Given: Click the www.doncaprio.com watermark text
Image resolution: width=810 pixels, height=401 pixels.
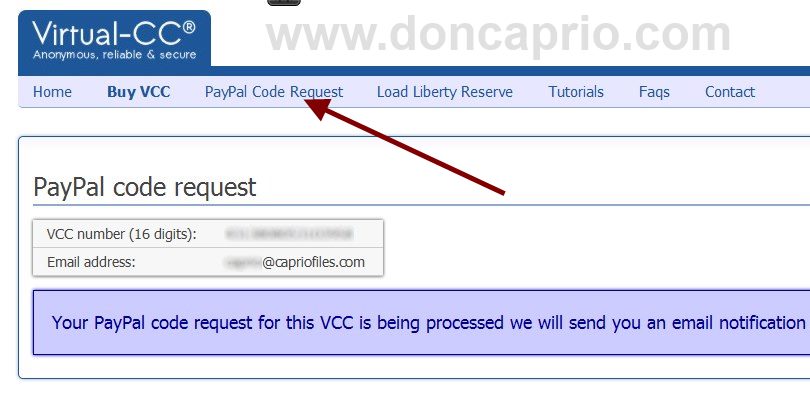Looking at the screenshot, I should pos(499,34).
